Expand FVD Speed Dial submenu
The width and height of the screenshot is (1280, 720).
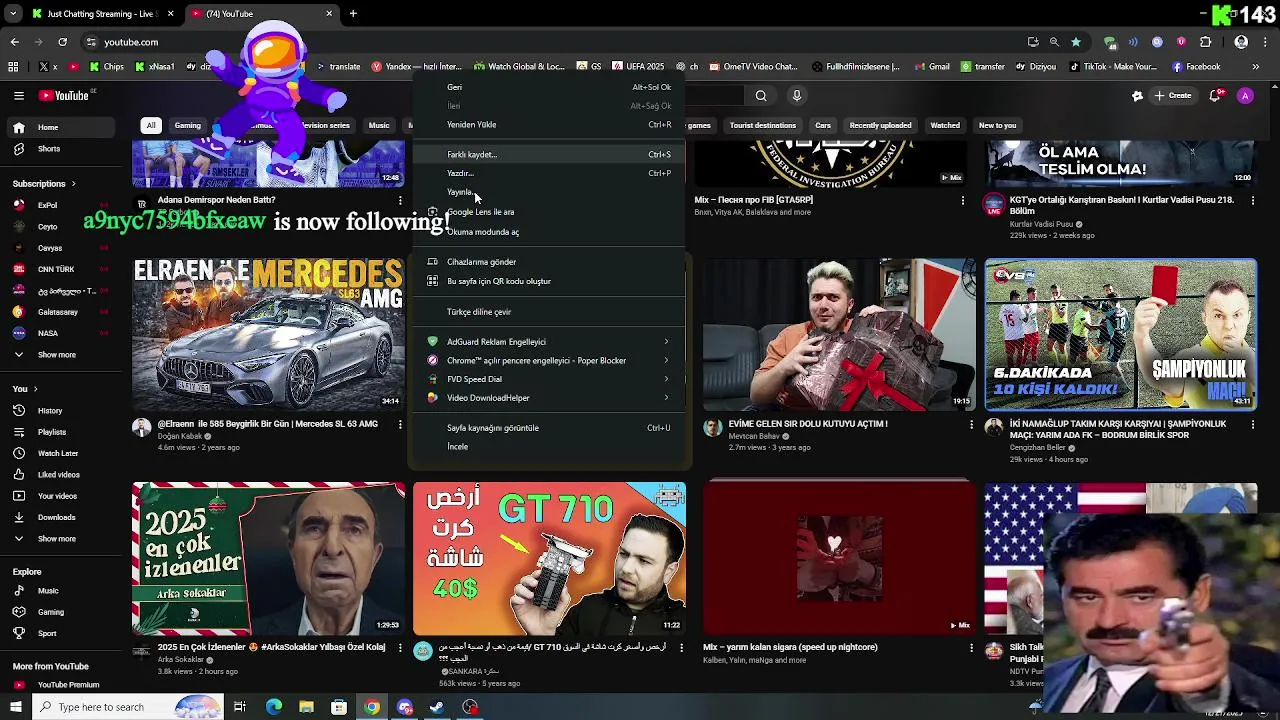point(549,379)
